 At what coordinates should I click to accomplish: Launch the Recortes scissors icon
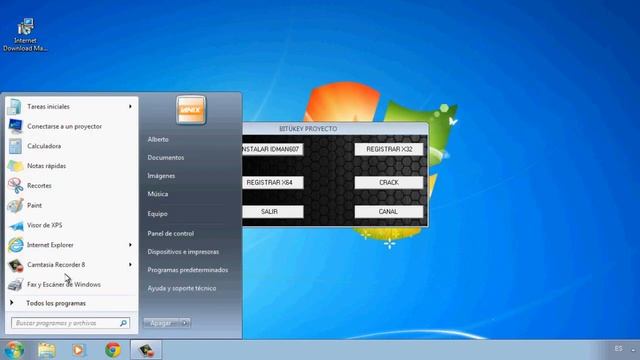coord(16,186)
